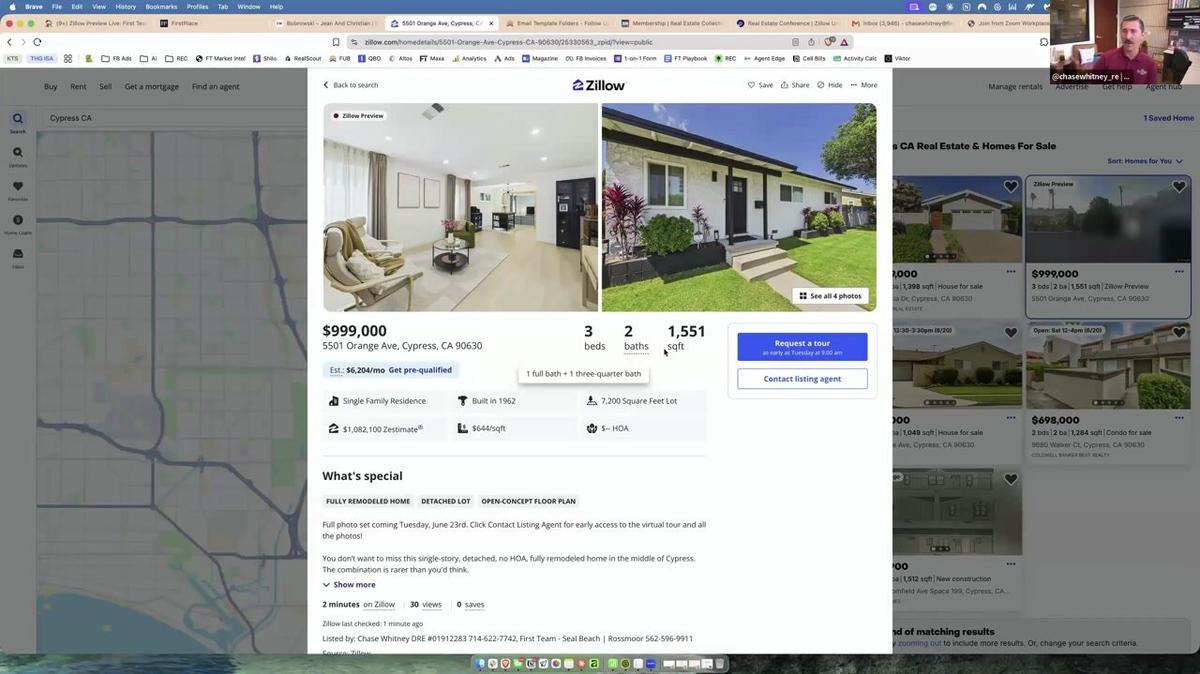
Task: Toggle heart on $698,000 condo card
Action: [1179, 333]
